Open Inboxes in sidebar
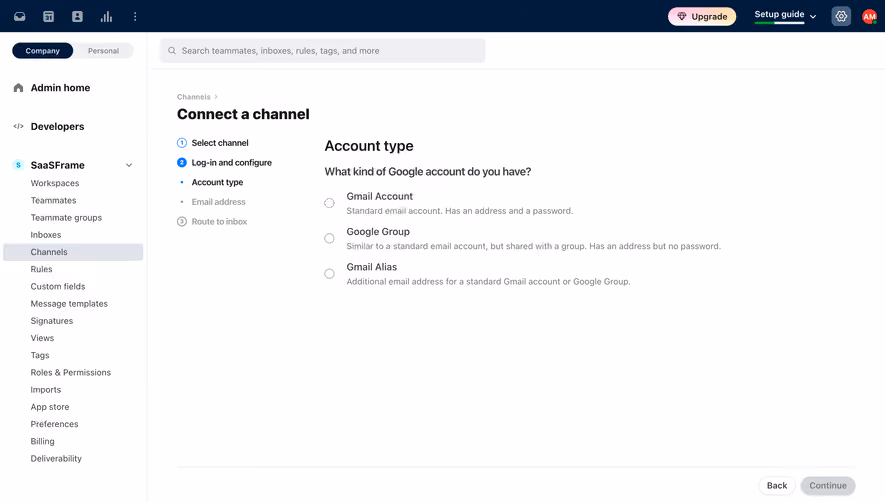885x502 pixels. pyautogui.click(x=46, y=235)
